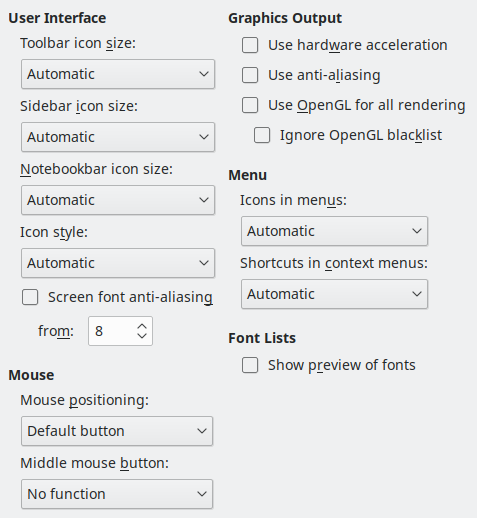Increase the 'from' value with up arrow
This screenshot has width=477, height=518.
[142, 327]
